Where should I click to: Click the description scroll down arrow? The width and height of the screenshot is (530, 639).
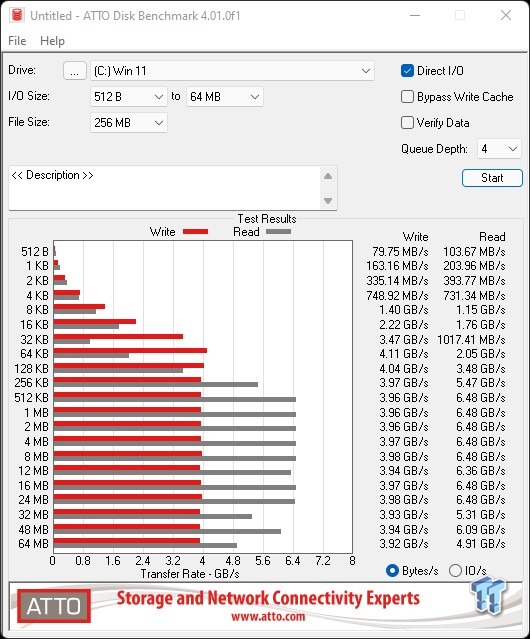click(328, 201)
